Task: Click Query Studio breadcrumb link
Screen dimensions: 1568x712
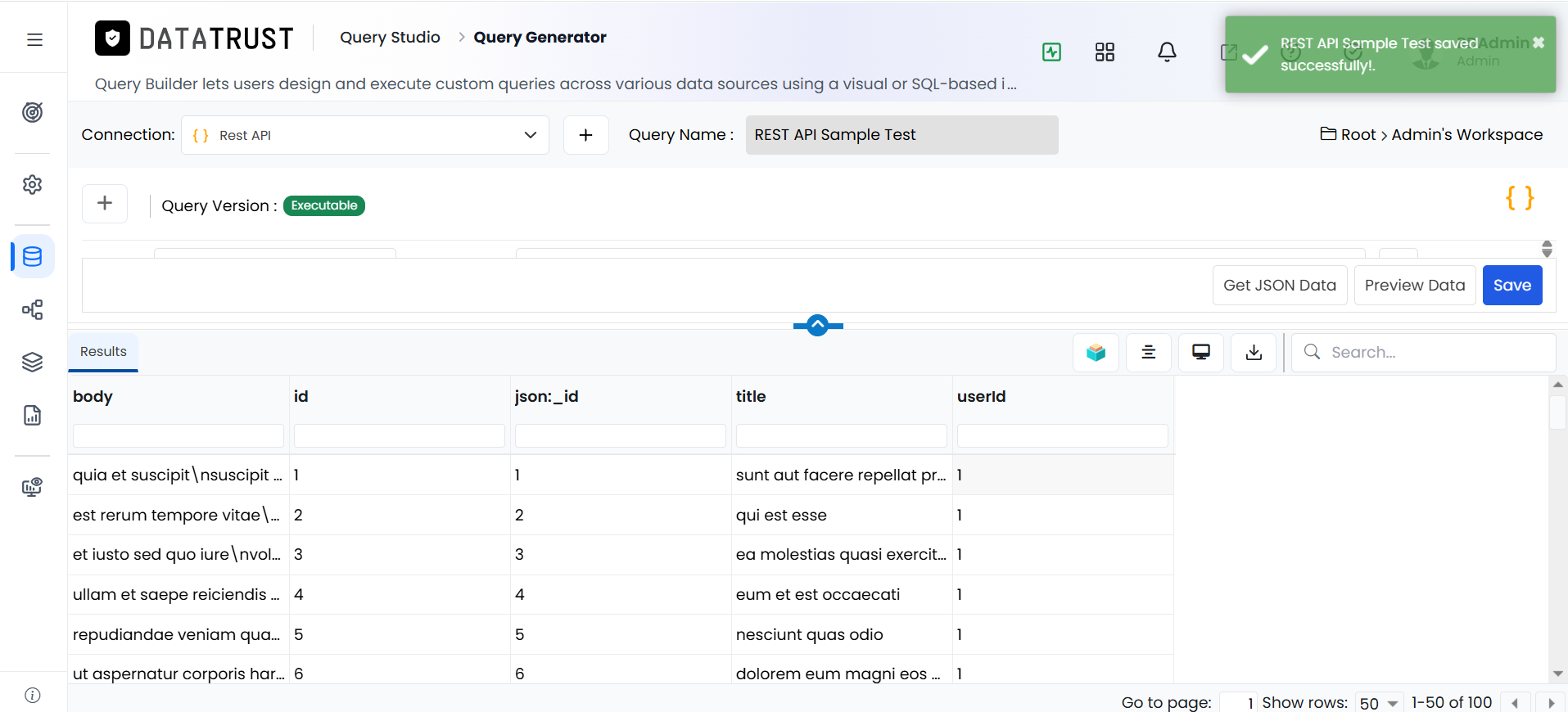Action: pos(390,38)
